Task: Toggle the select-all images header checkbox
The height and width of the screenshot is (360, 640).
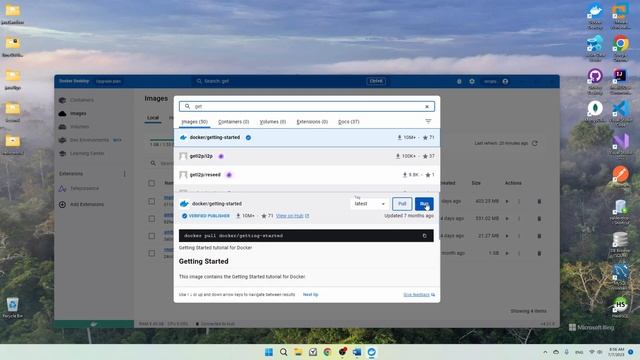Action: coord(152,183)
